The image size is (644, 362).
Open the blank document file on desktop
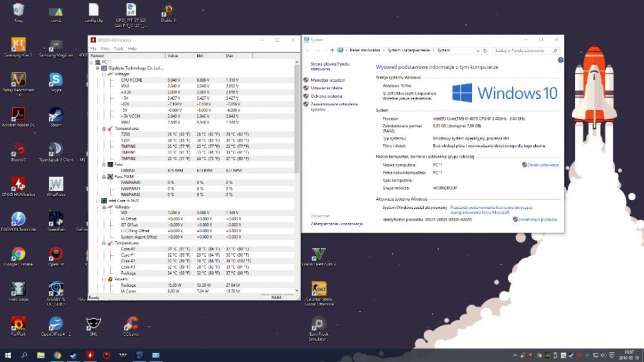coord(93,12)
